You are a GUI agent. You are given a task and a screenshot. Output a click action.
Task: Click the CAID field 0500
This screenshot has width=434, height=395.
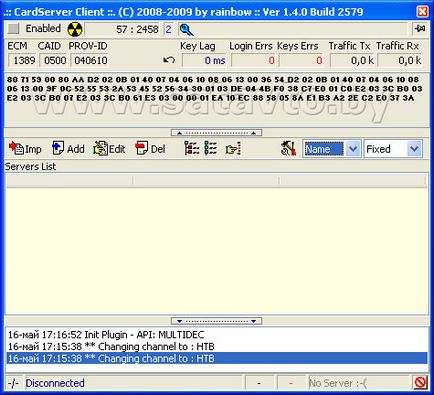54,61
